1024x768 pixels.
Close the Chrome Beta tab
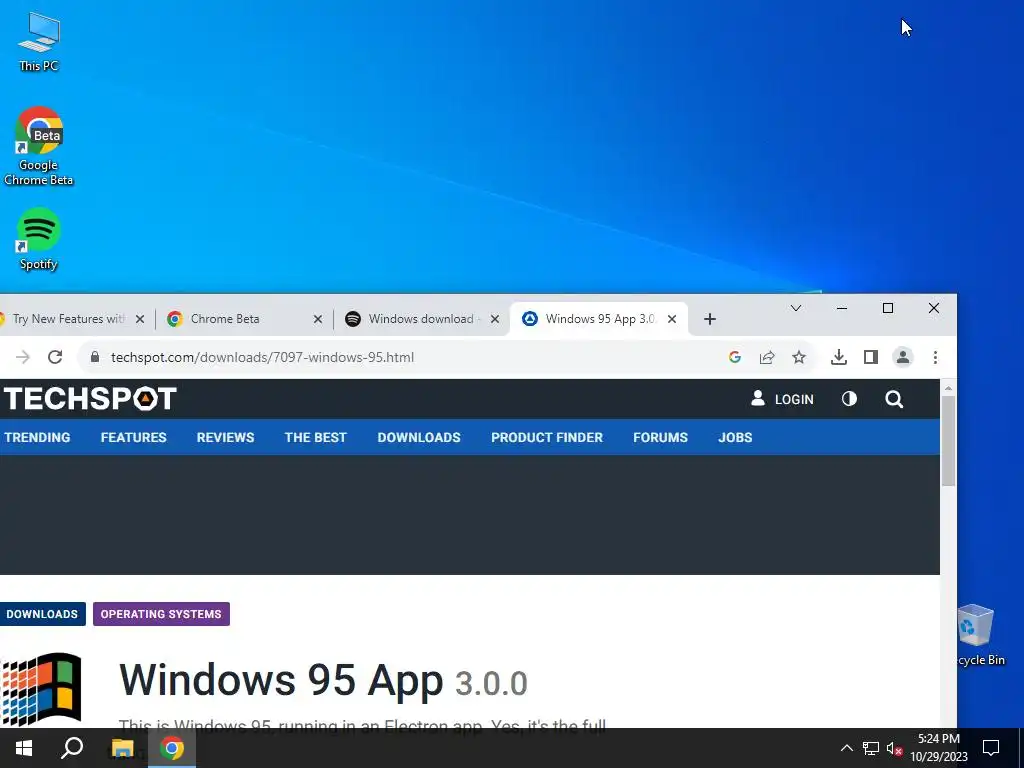click(x=317, y=319)
